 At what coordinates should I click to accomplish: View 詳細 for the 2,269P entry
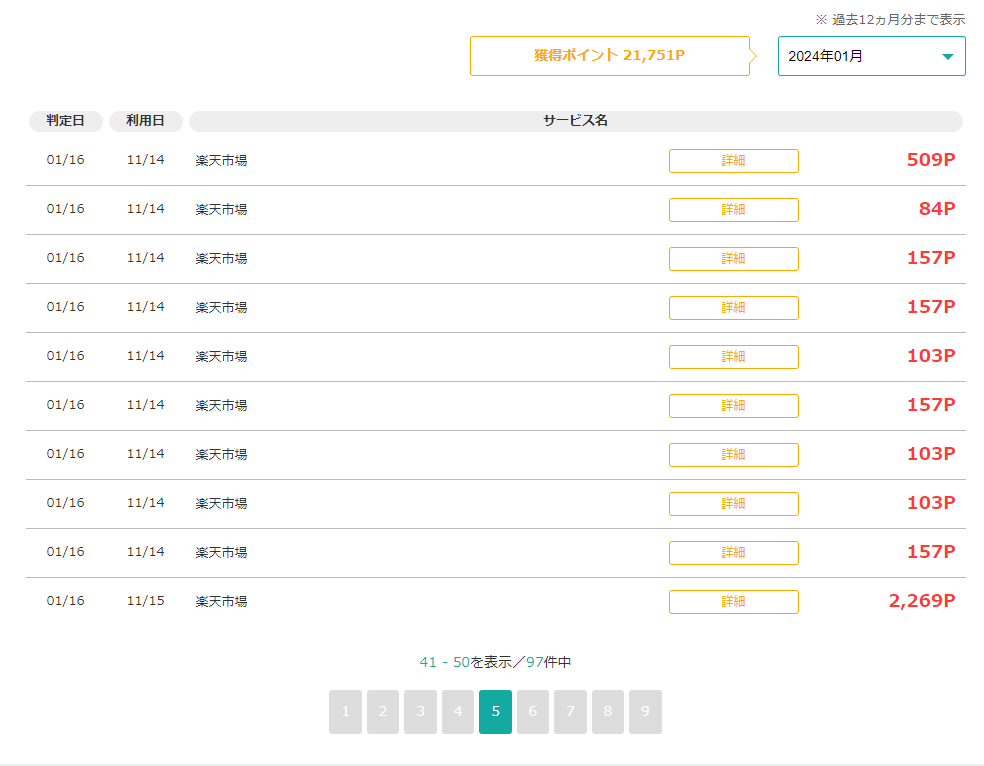[x=733, y=602]
